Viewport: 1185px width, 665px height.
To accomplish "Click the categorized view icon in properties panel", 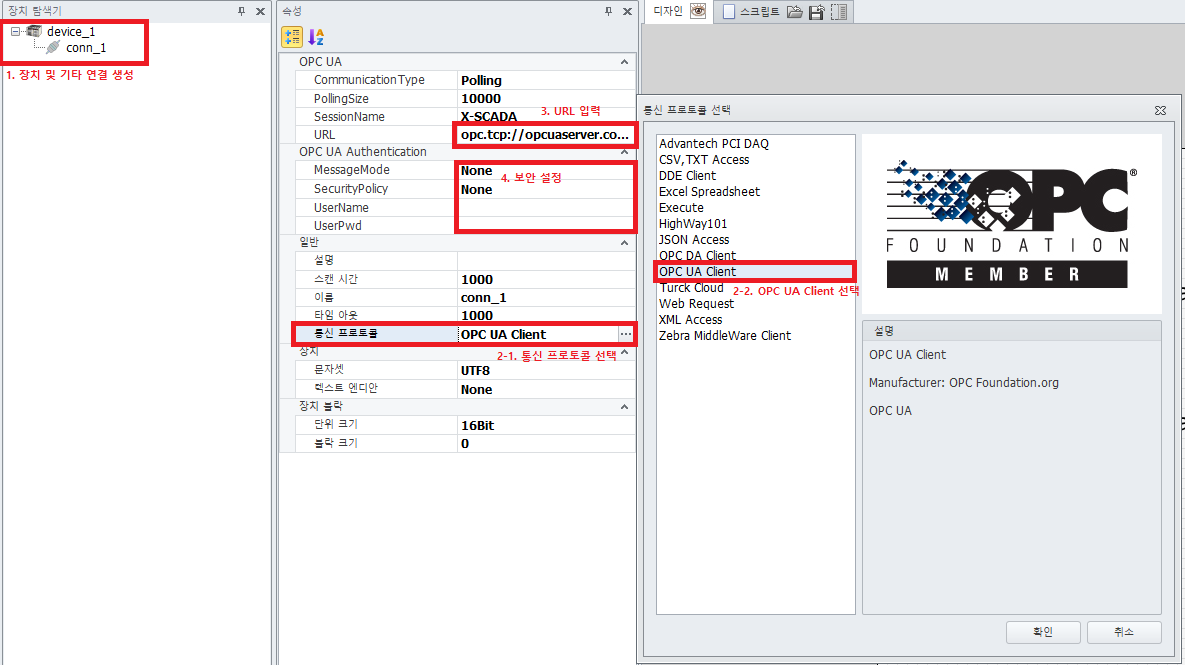I will click(x=292, y=36).
